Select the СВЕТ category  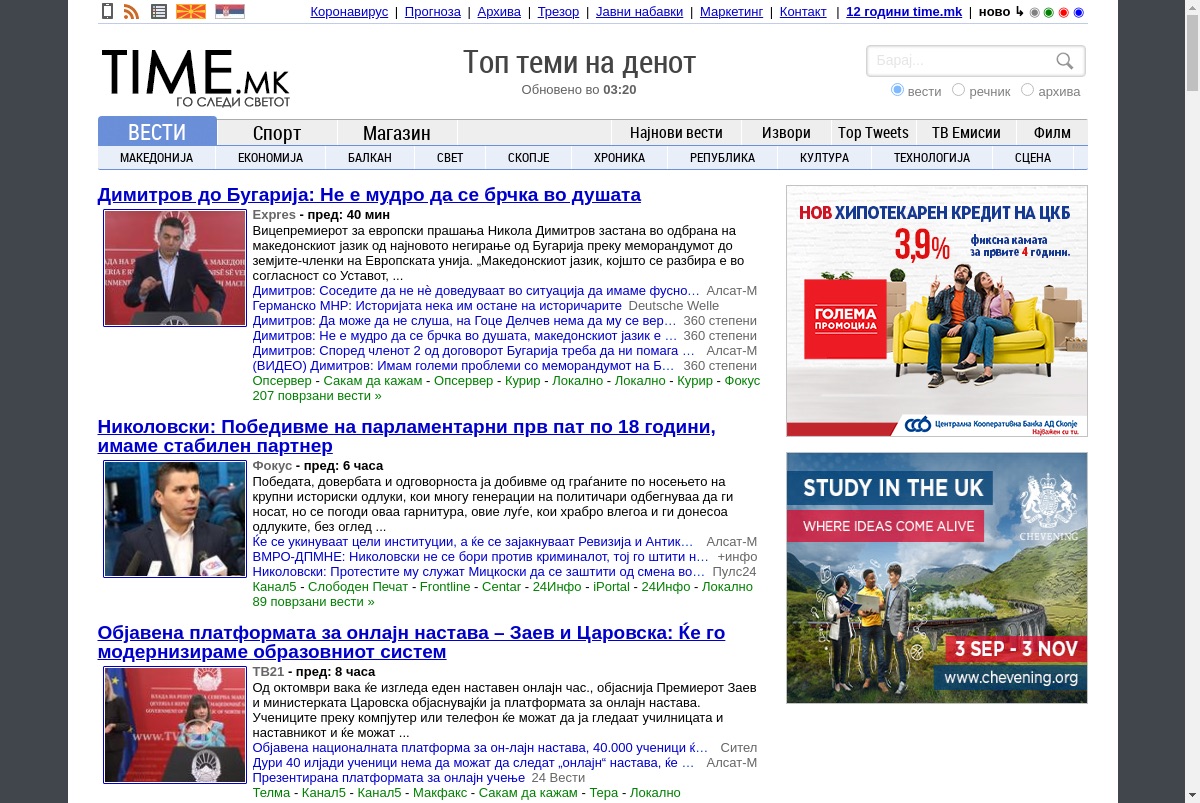click(450, 158)
